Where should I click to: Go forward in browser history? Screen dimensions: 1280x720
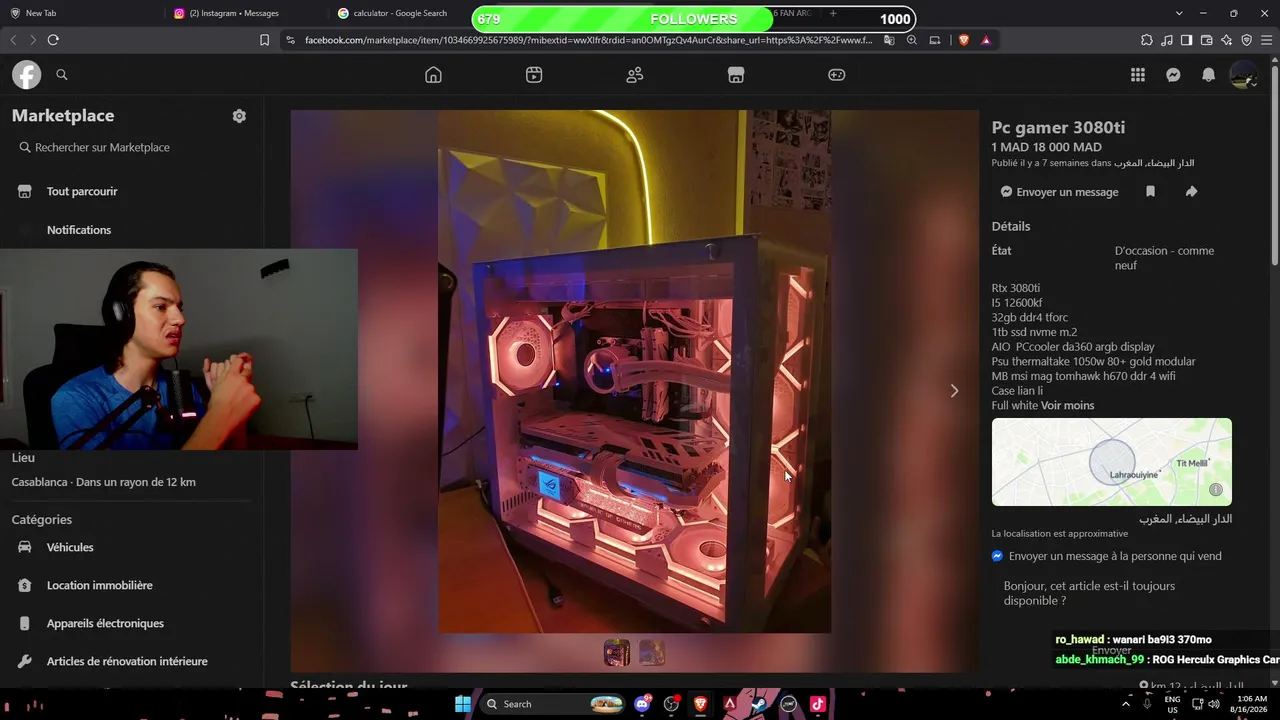(x=33, y=40)
